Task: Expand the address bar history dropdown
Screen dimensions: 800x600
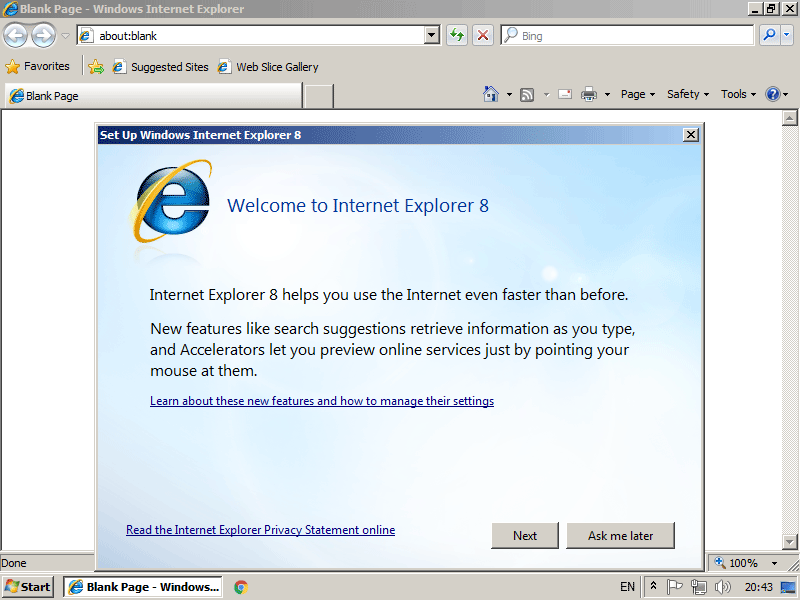Action: pos(432,36)
